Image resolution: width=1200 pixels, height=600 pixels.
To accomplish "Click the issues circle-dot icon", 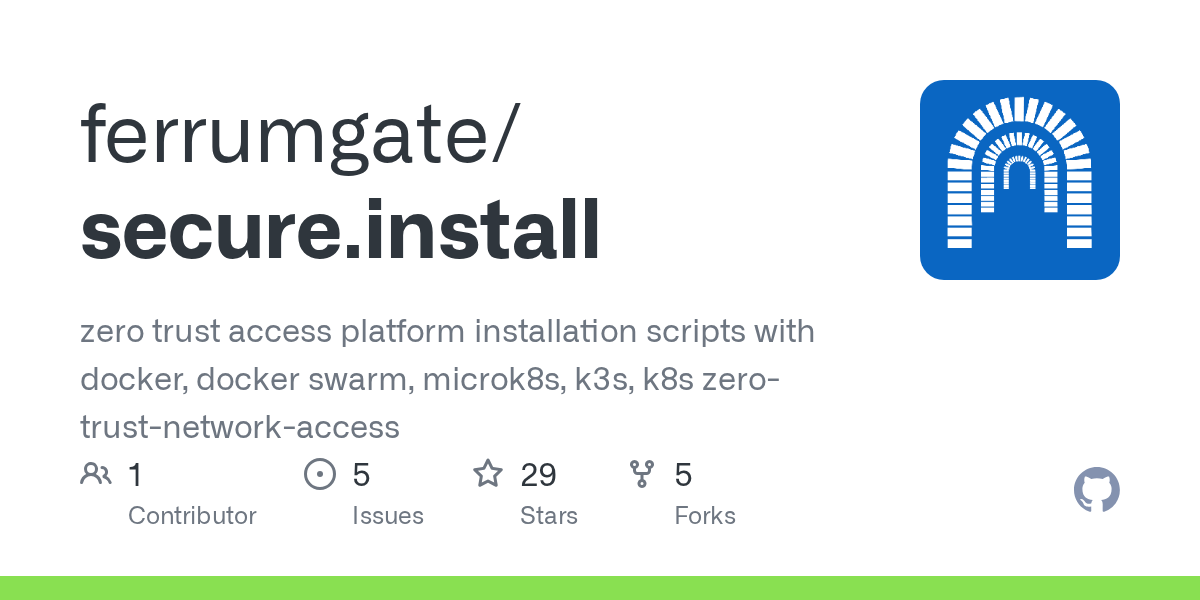I will coord(320,474).
